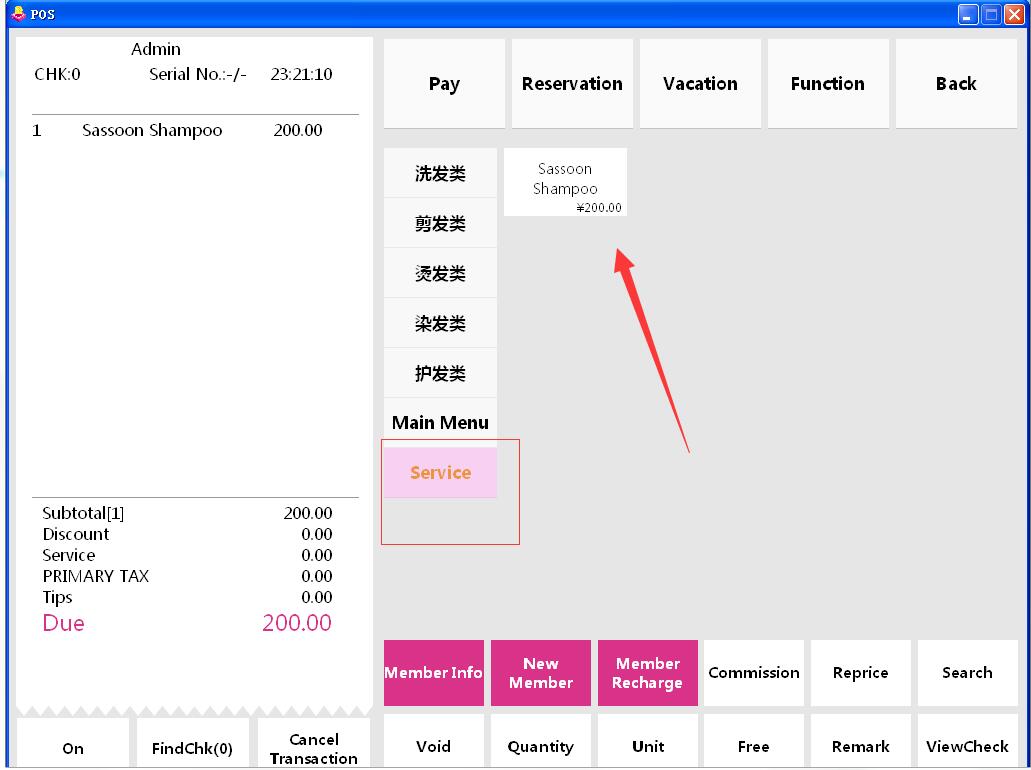Click the Commission button
1031x770 pixels.
pyautogui.click(x=754, y=673)
